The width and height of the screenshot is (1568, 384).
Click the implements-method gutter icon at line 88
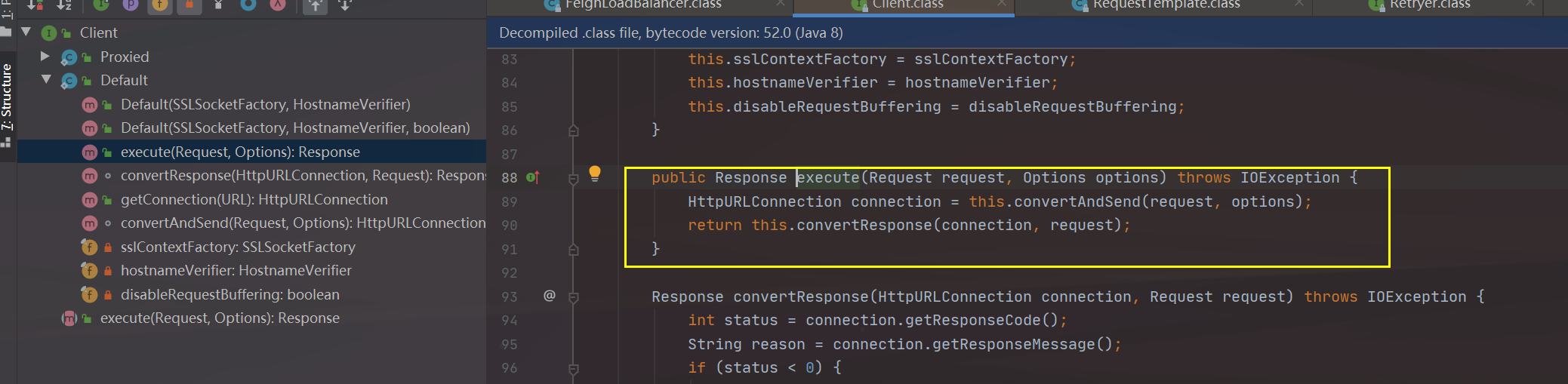tap(533, 178)
